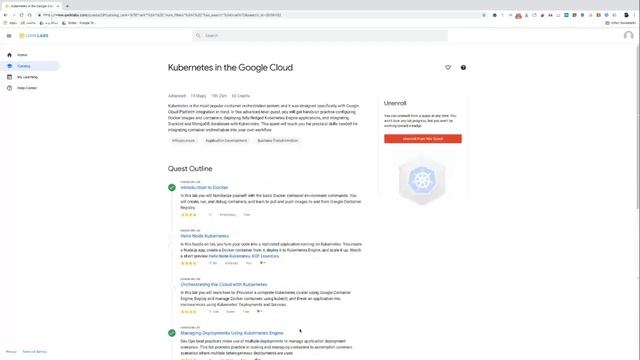Close the Kubernetes browser tab
Viewport: 640px width, 360px height.
tap(58, 6)
